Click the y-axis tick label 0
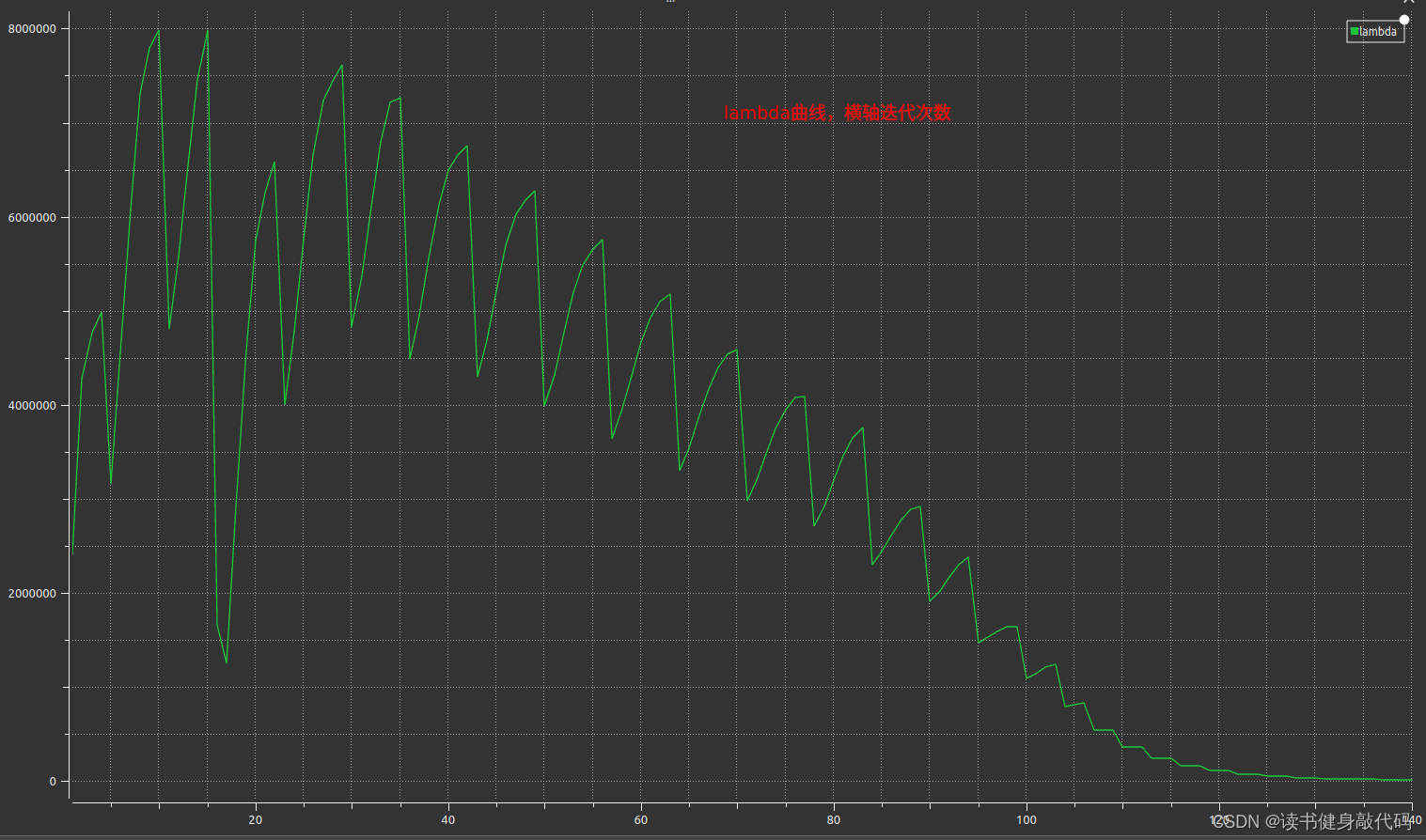 pyautogui.click(x=53, y=781)
